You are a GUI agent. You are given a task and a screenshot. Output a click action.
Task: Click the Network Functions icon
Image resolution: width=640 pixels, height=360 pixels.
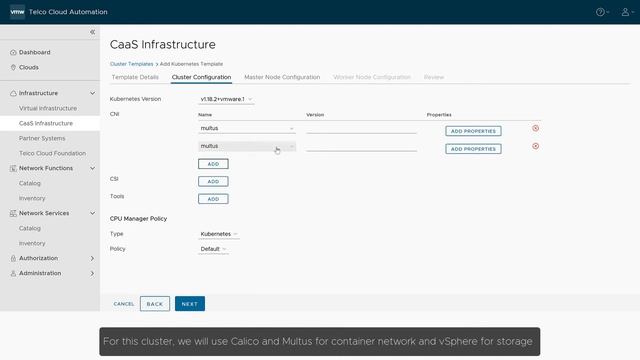point(13,168)
